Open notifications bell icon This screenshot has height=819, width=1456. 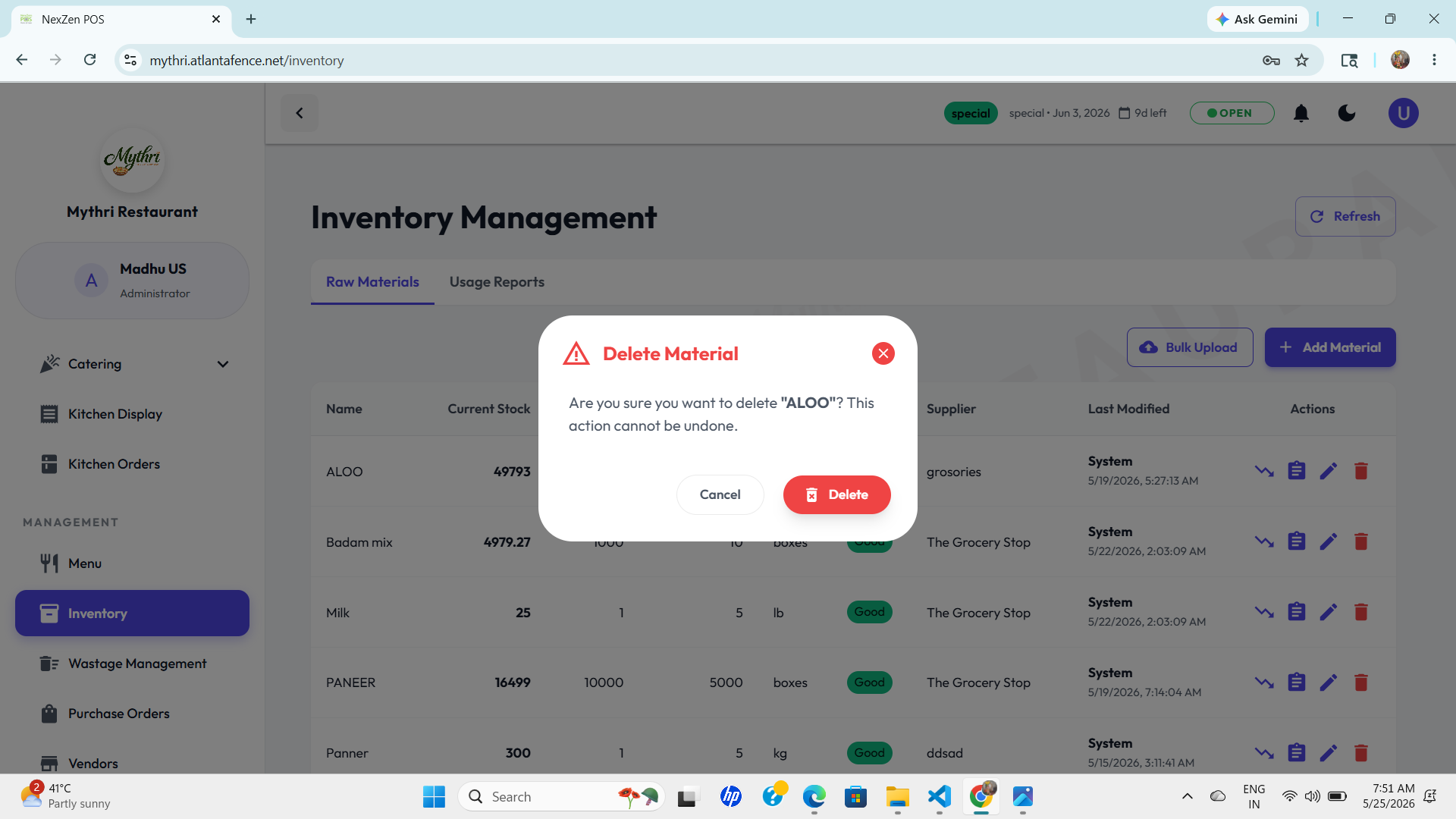pyautogui.click(x=1301, y=113)
